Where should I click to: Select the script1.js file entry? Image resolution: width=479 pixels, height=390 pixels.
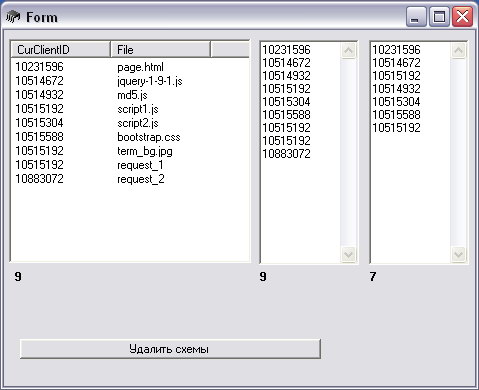(138, 109)
